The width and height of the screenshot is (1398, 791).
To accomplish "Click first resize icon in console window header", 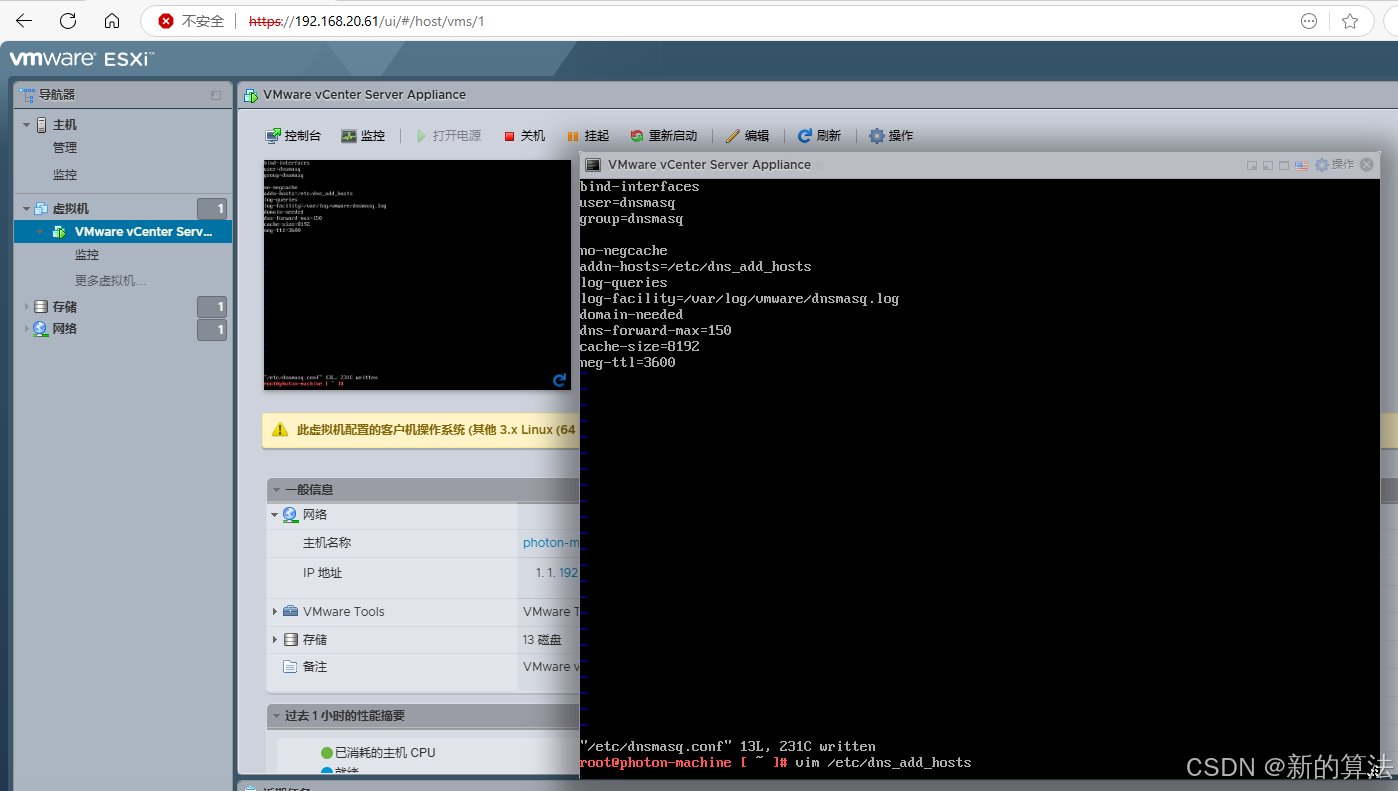I will (x=1251, y=165).
